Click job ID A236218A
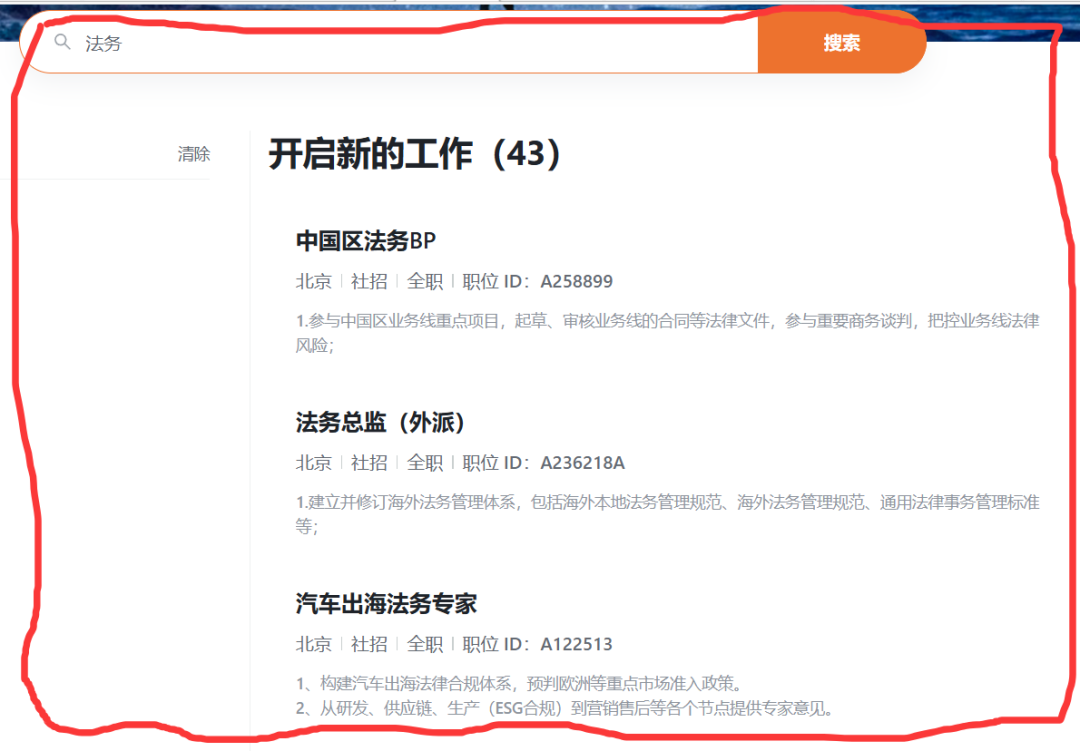This screenshot has width=1080, height=751. tap(582, 463)
